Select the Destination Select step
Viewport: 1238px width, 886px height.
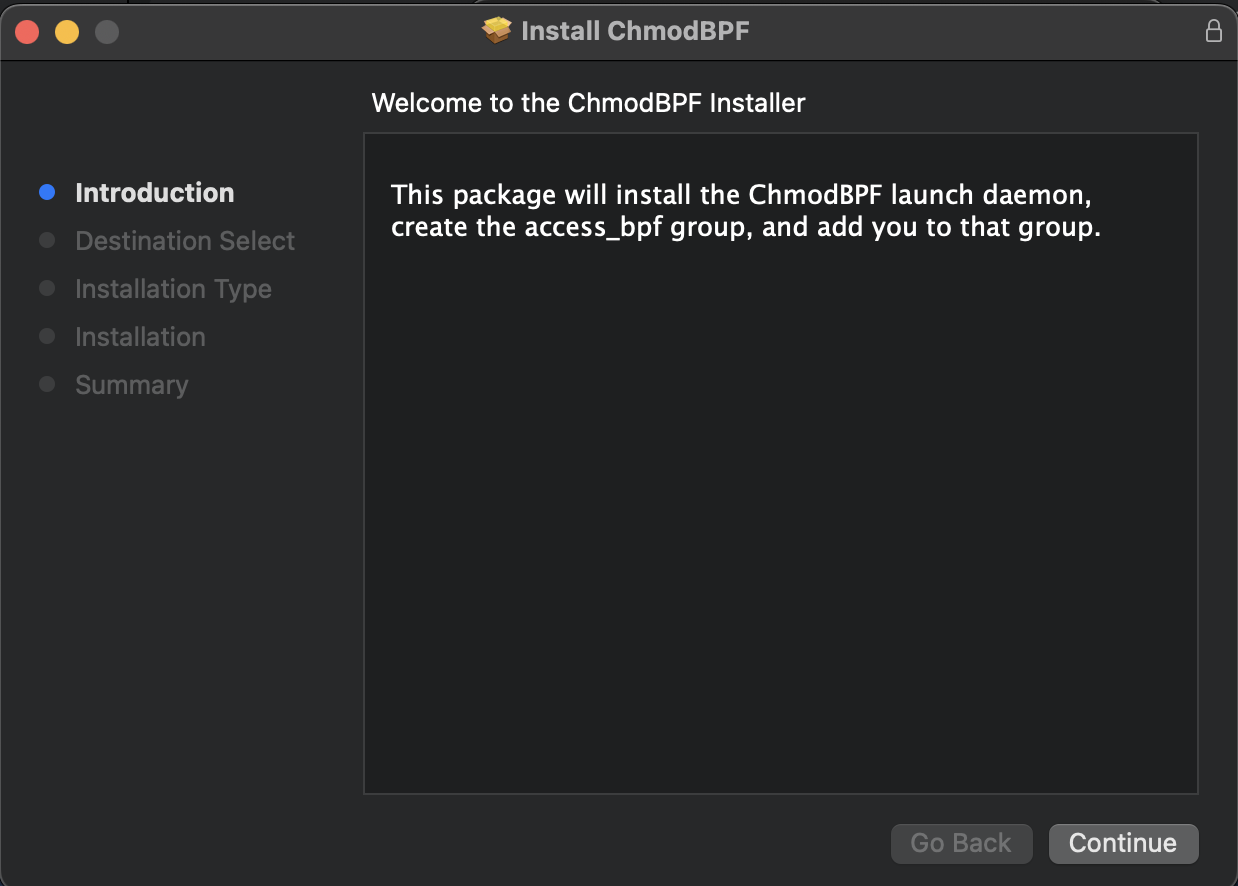pyautogui.click(x=185, y=241)
